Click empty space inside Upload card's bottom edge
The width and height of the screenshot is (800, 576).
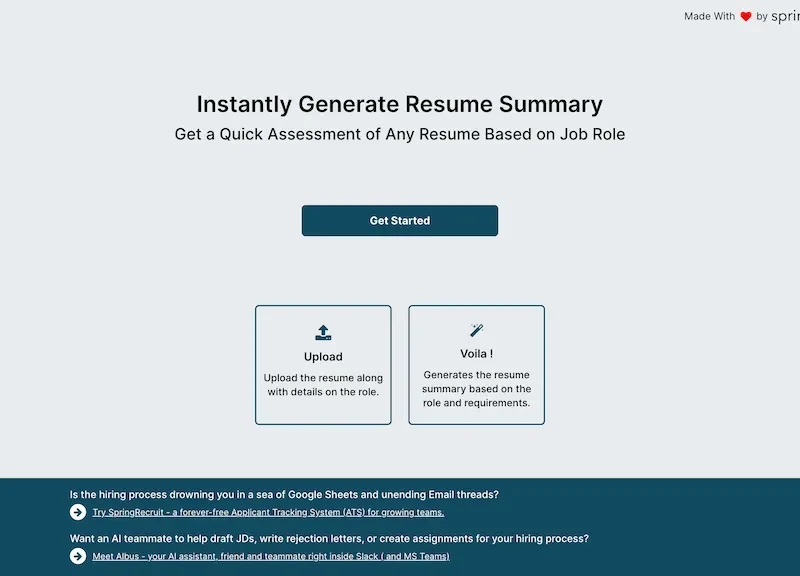[x=323, y=414]
